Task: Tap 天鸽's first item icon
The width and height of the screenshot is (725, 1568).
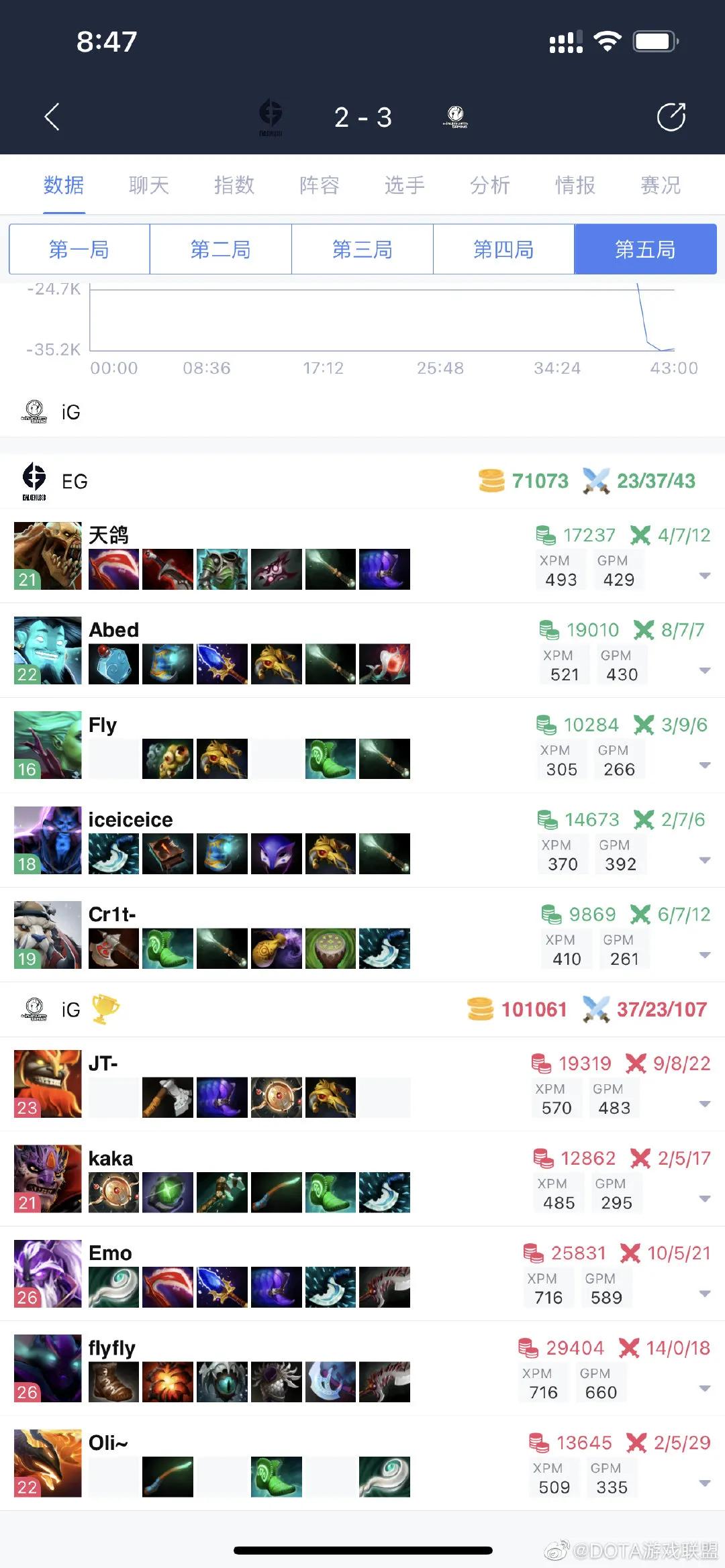Action: pos(113,569)
